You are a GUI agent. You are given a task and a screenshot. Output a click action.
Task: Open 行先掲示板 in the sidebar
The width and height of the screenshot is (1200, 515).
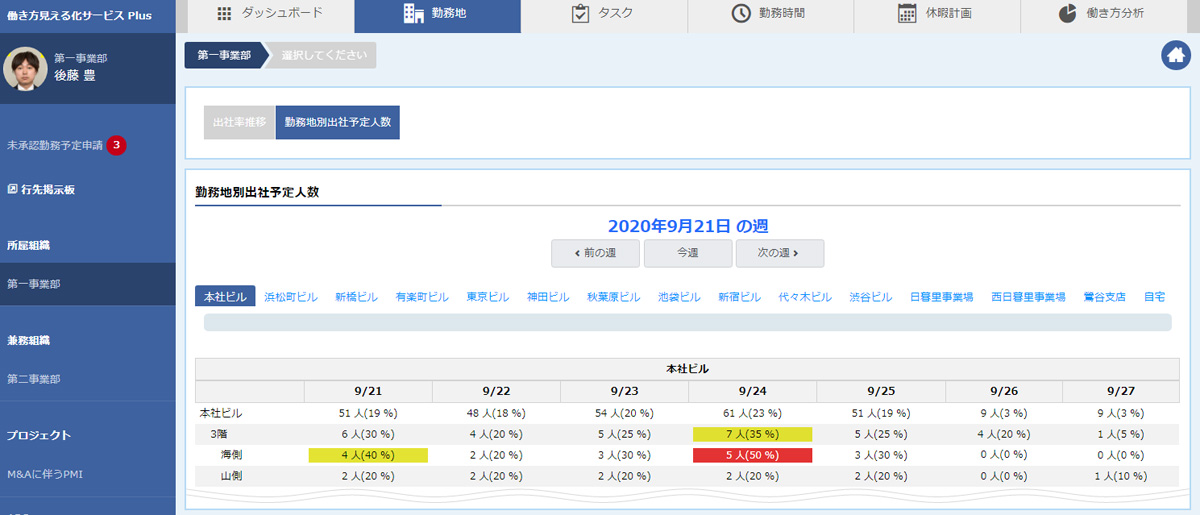pyautogui.click(x=42, y=189)
